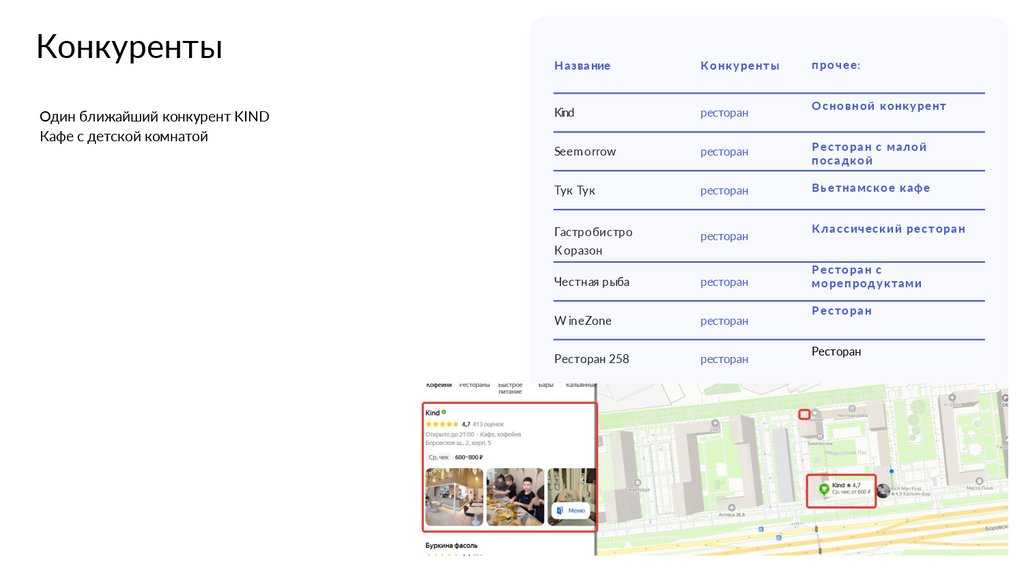Click the Тук Тук table cell
This screenshot has width=1024, height=576.
click(x=575, y=190)
